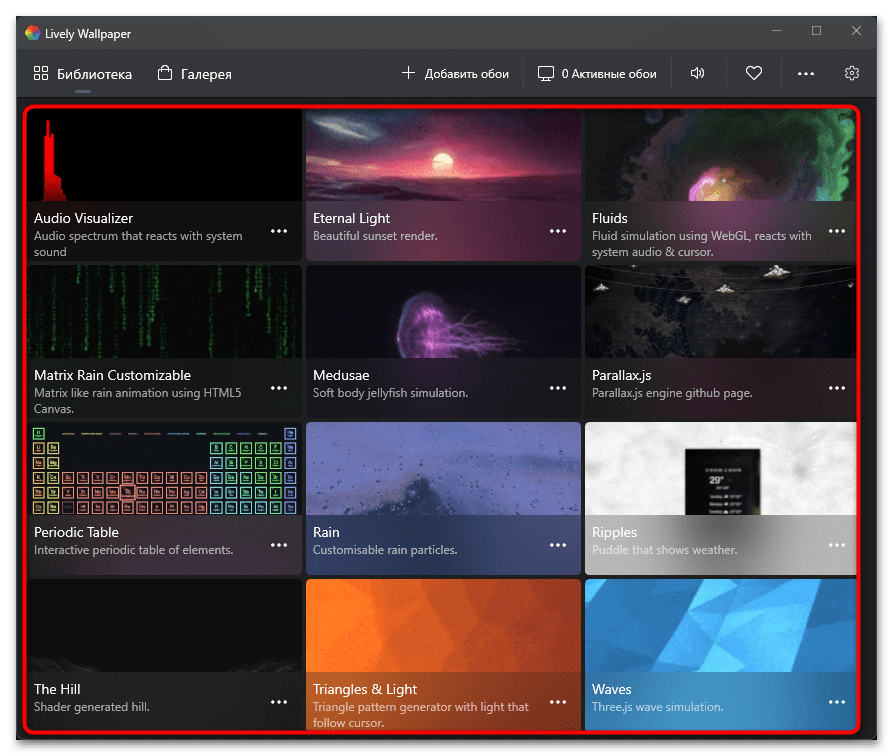
Task: Select the Triangles & Light thumbnail
Action: click(443, 626)
